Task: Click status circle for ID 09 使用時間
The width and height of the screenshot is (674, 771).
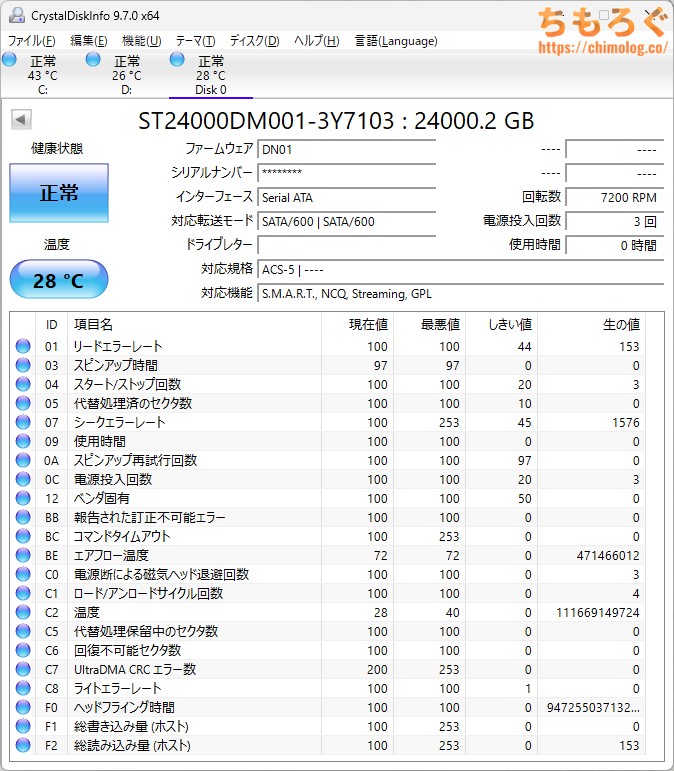Action: pos(23,441)
